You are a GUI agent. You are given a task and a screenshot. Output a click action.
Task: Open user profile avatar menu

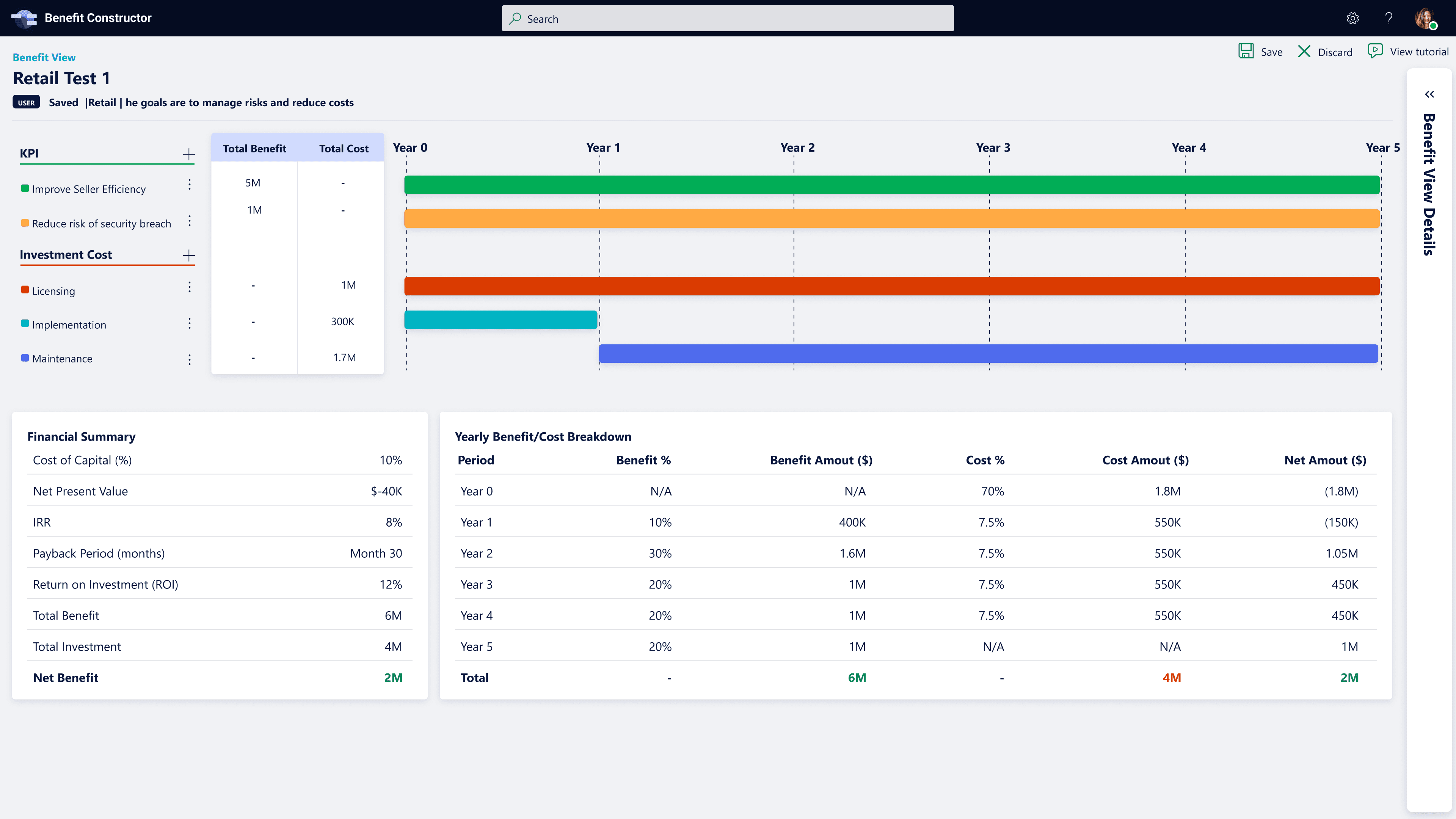coord(1425,18)
